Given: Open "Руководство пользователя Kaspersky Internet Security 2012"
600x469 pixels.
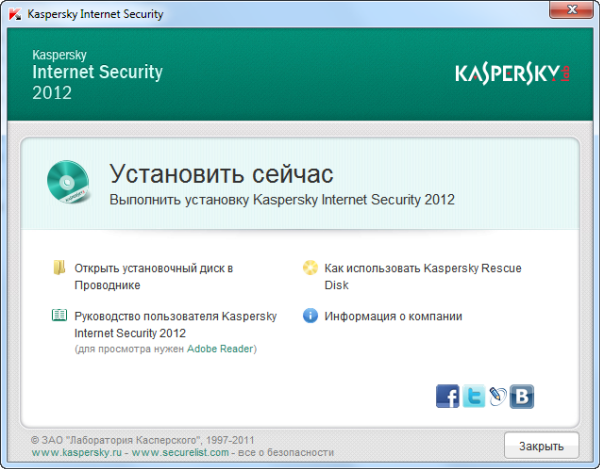Looking at the screenshot, I should (175, 324).
